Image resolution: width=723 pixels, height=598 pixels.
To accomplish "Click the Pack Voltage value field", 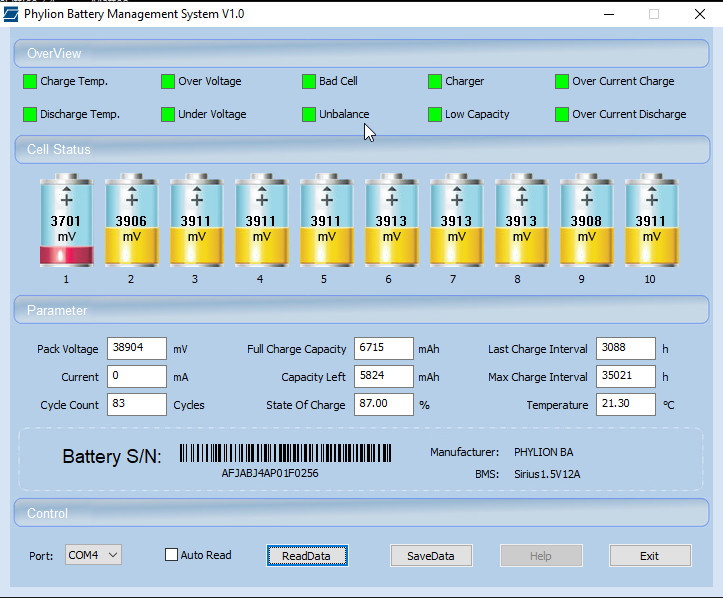I will [x=136, y=349].
